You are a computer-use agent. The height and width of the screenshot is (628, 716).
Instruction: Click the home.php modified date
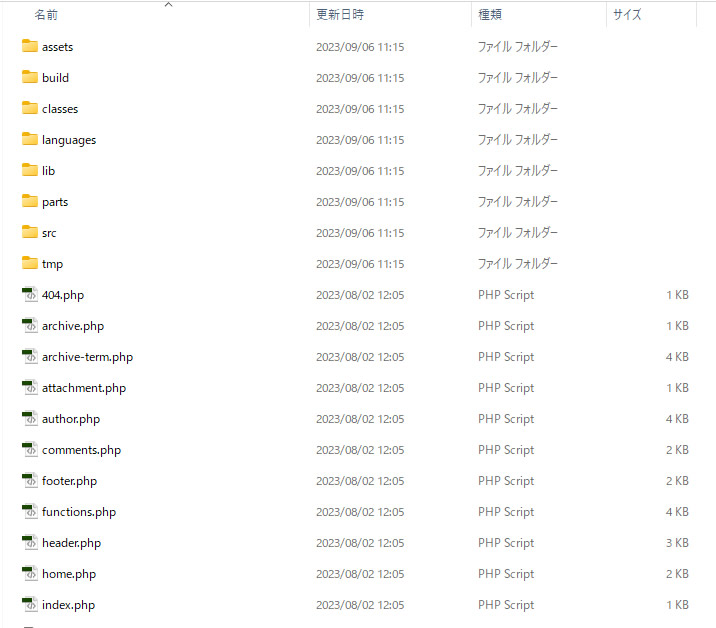(360, 574)
